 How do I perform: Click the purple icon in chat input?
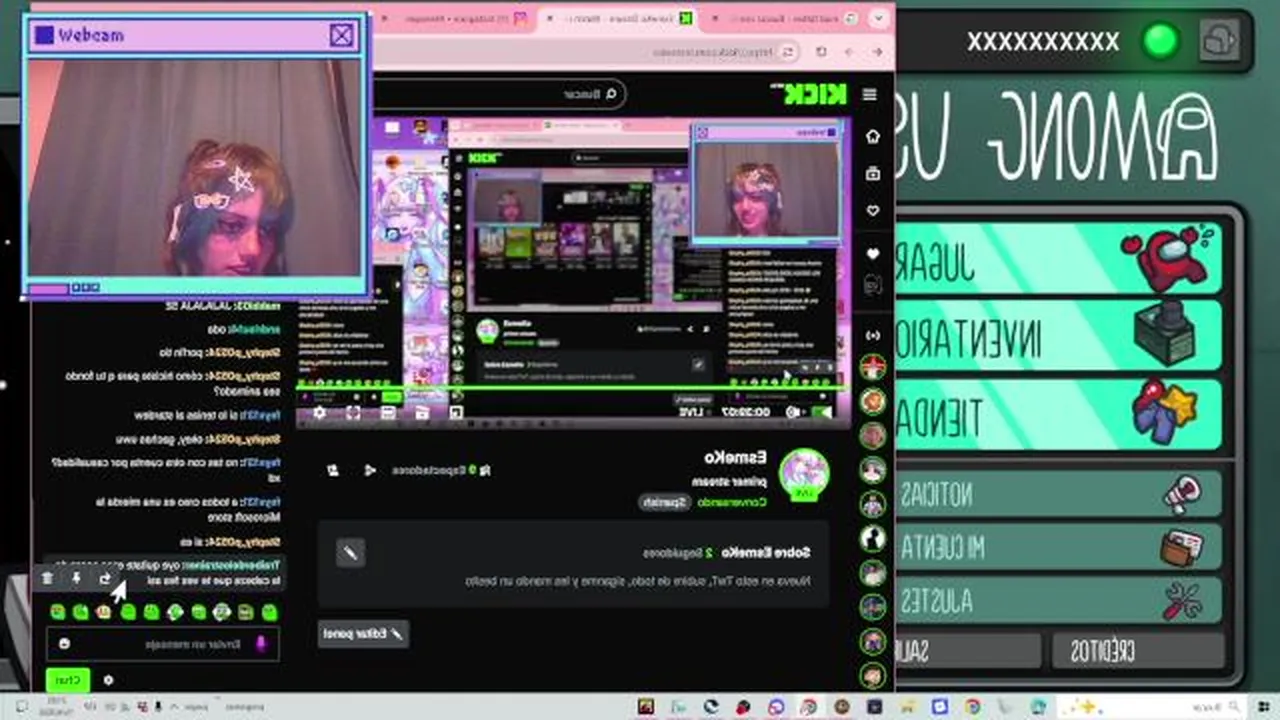[262, 644]
